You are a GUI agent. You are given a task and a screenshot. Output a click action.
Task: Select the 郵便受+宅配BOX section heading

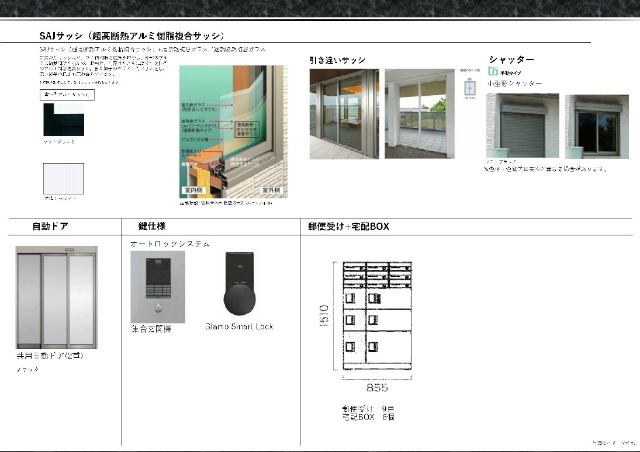pyautogui.click(x=348, y=227)
